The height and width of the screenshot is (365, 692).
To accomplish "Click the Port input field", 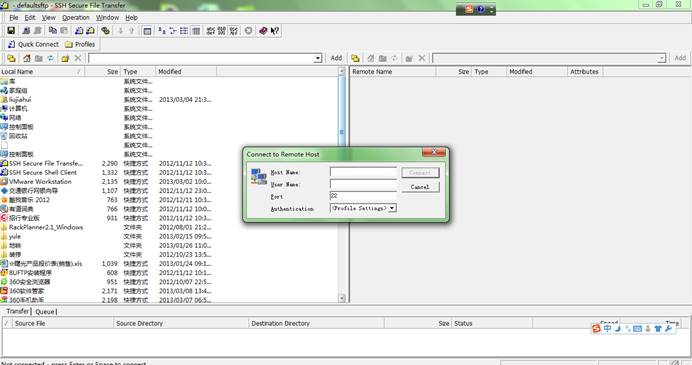I will pyautogui.click(x=363, y=196).
